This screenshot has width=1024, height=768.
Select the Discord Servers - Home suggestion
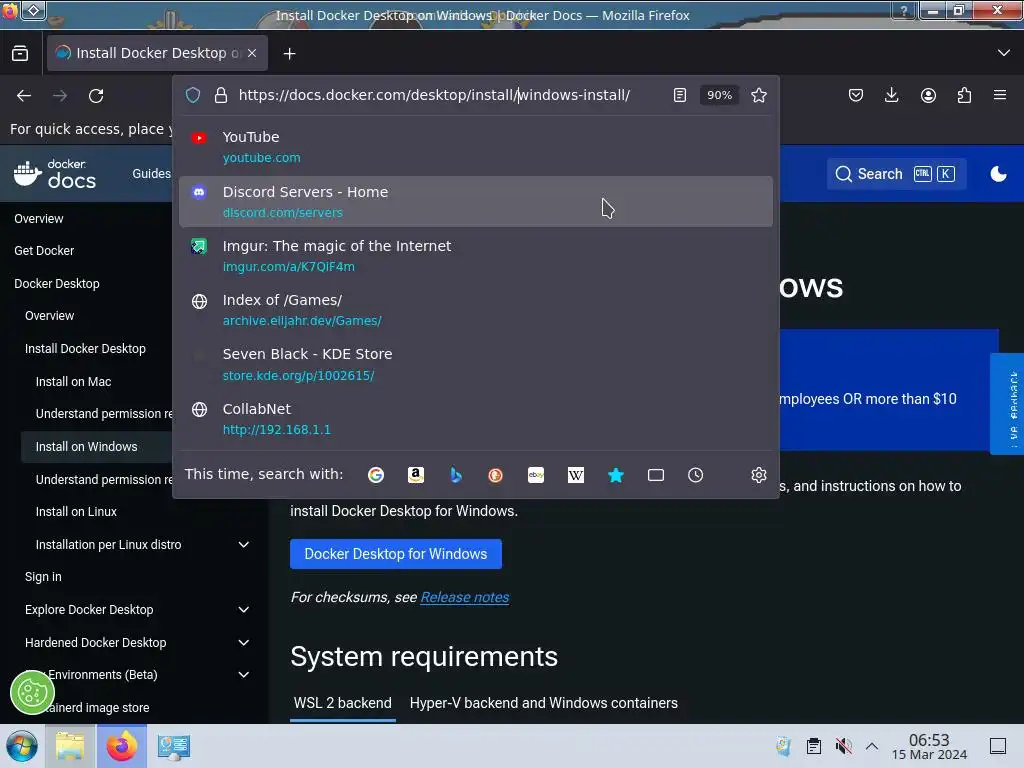475,202
